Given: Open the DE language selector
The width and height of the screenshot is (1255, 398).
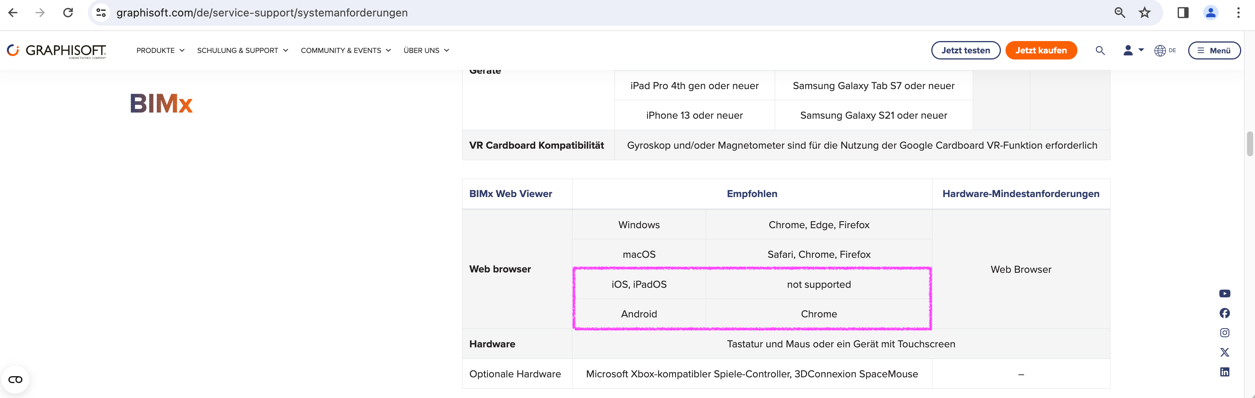Looking at the screenshot, I should [1165, 50].
